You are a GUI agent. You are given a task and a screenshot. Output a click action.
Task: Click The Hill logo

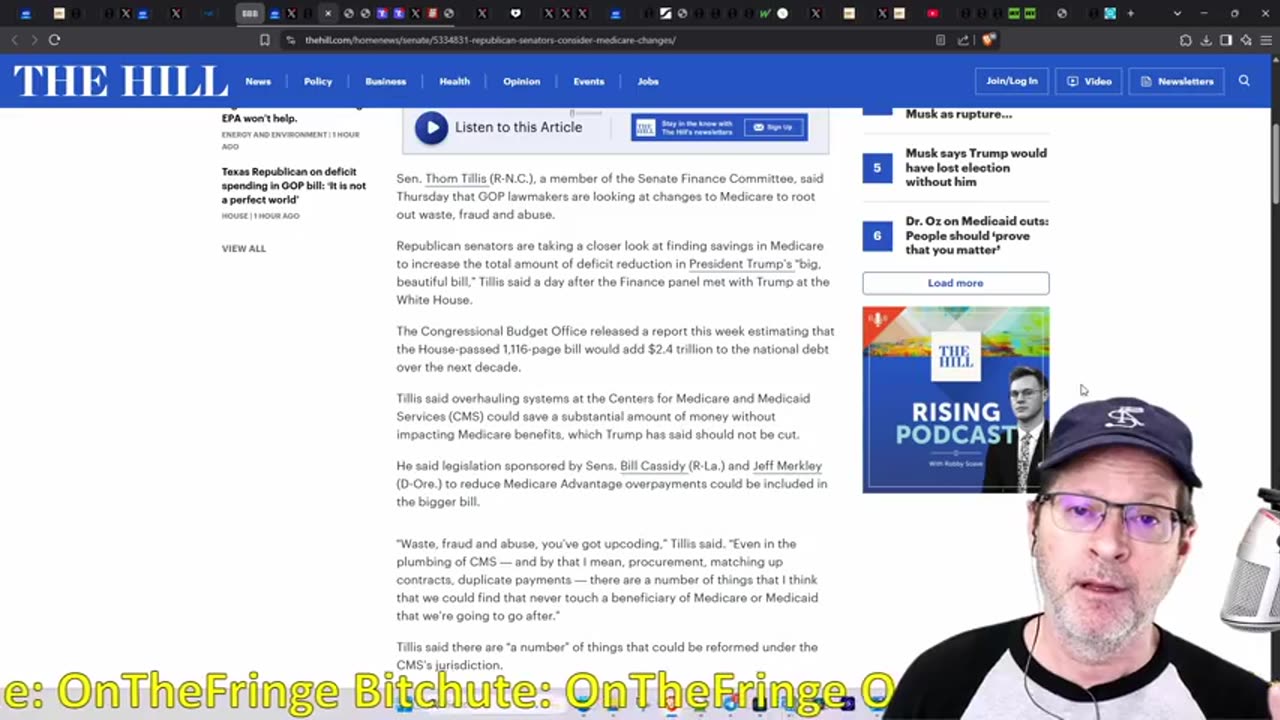121,81
